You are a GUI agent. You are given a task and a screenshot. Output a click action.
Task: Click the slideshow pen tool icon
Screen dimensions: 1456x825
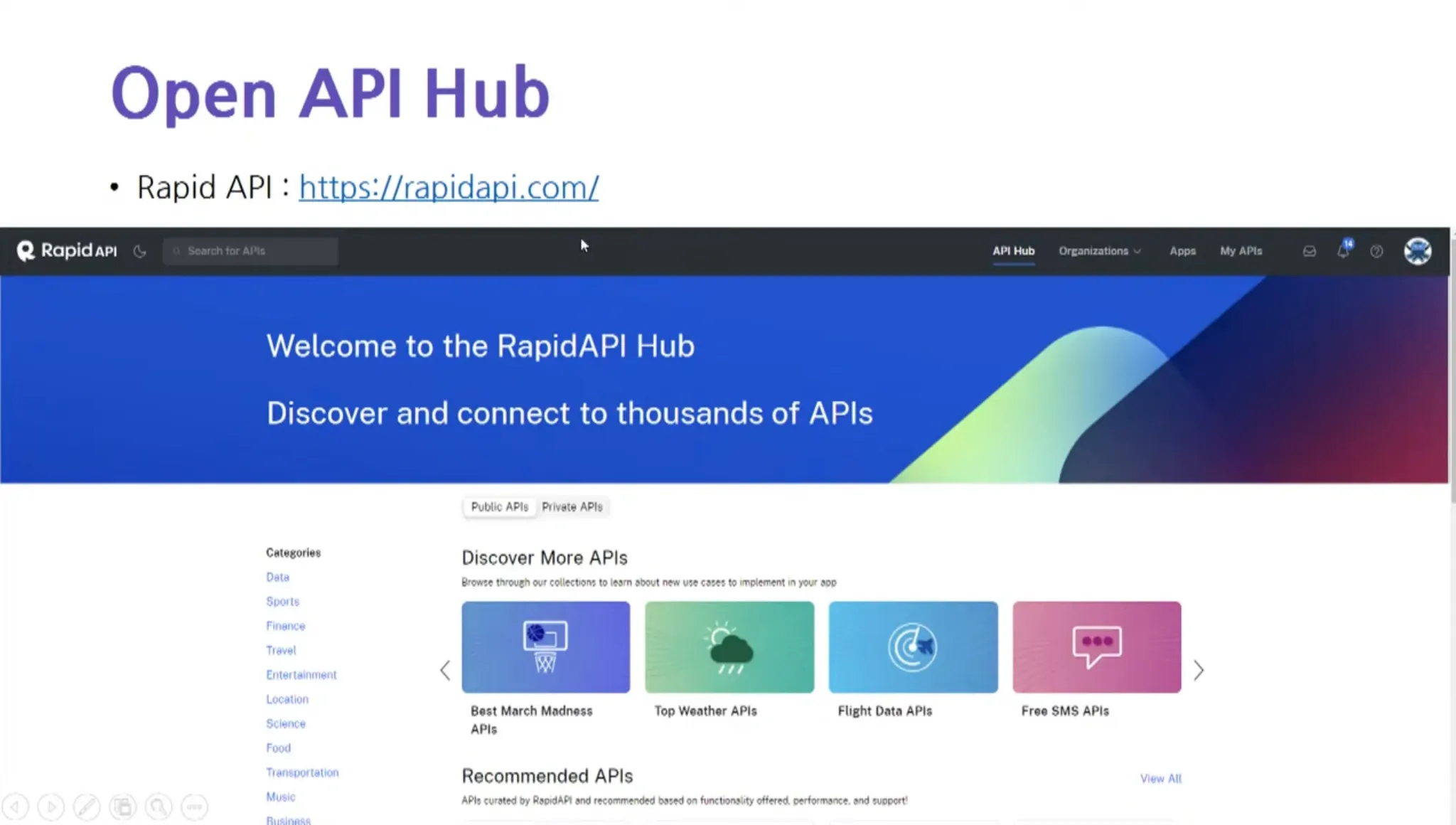coord(87,807)
